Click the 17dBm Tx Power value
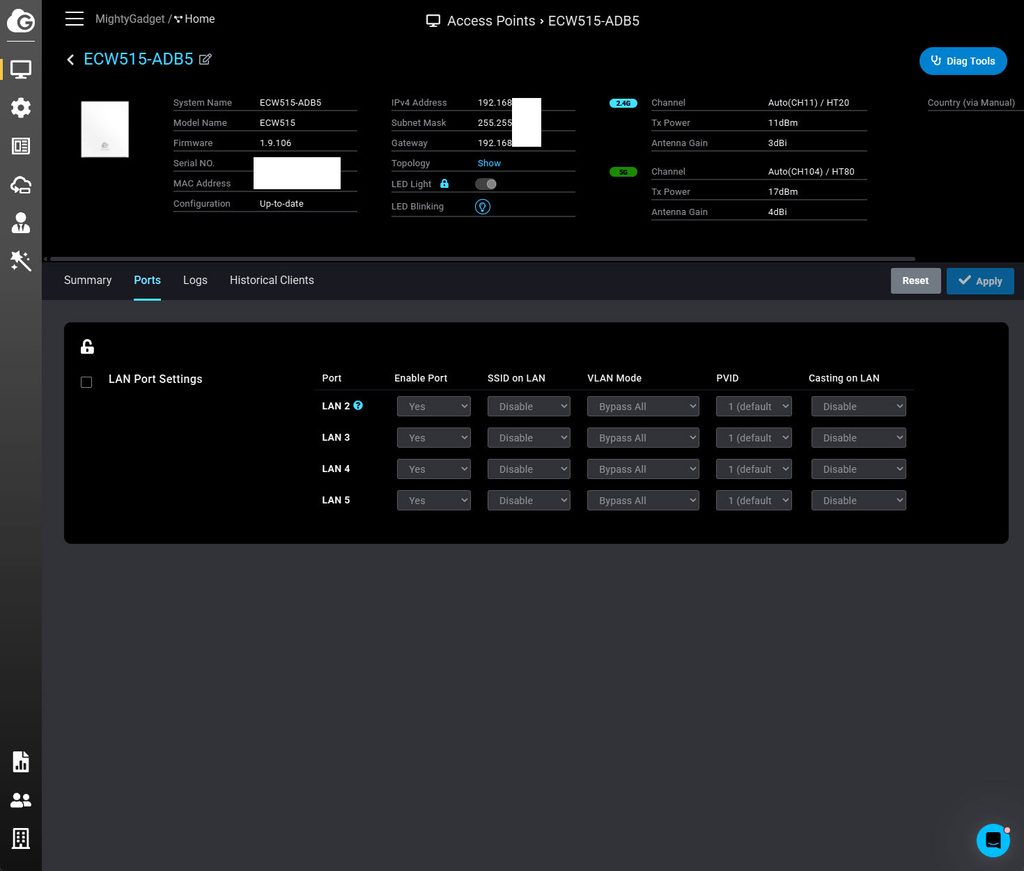1024x871 pixels. [782, 192]
